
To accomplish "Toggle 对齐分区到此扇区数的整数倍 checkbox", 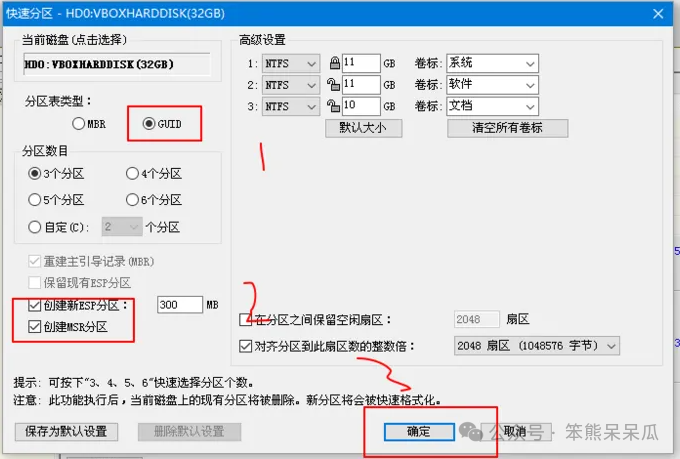I will pyautogui.click(x=245, y=346).
